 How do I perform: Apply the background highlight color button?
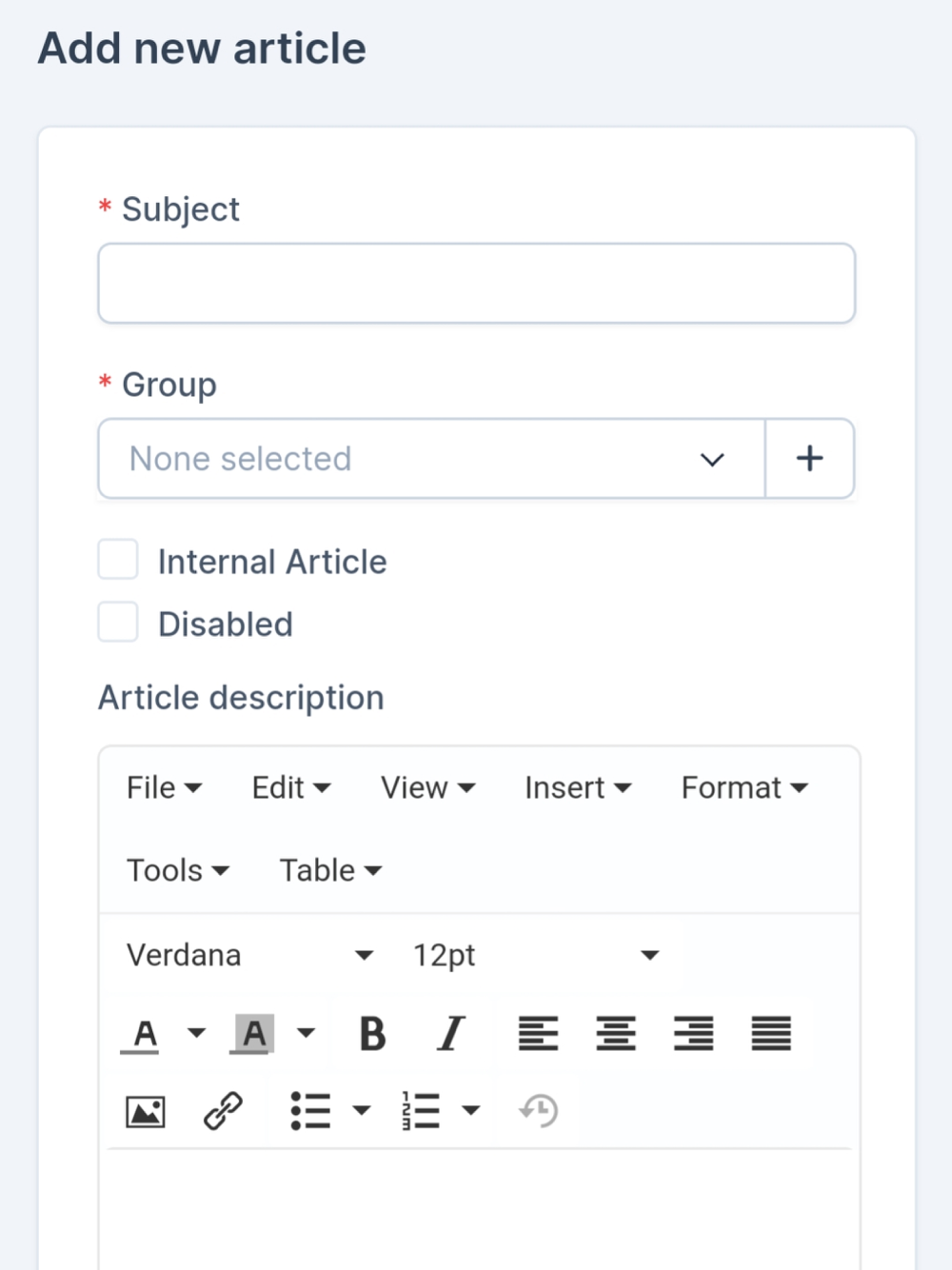253,1033
